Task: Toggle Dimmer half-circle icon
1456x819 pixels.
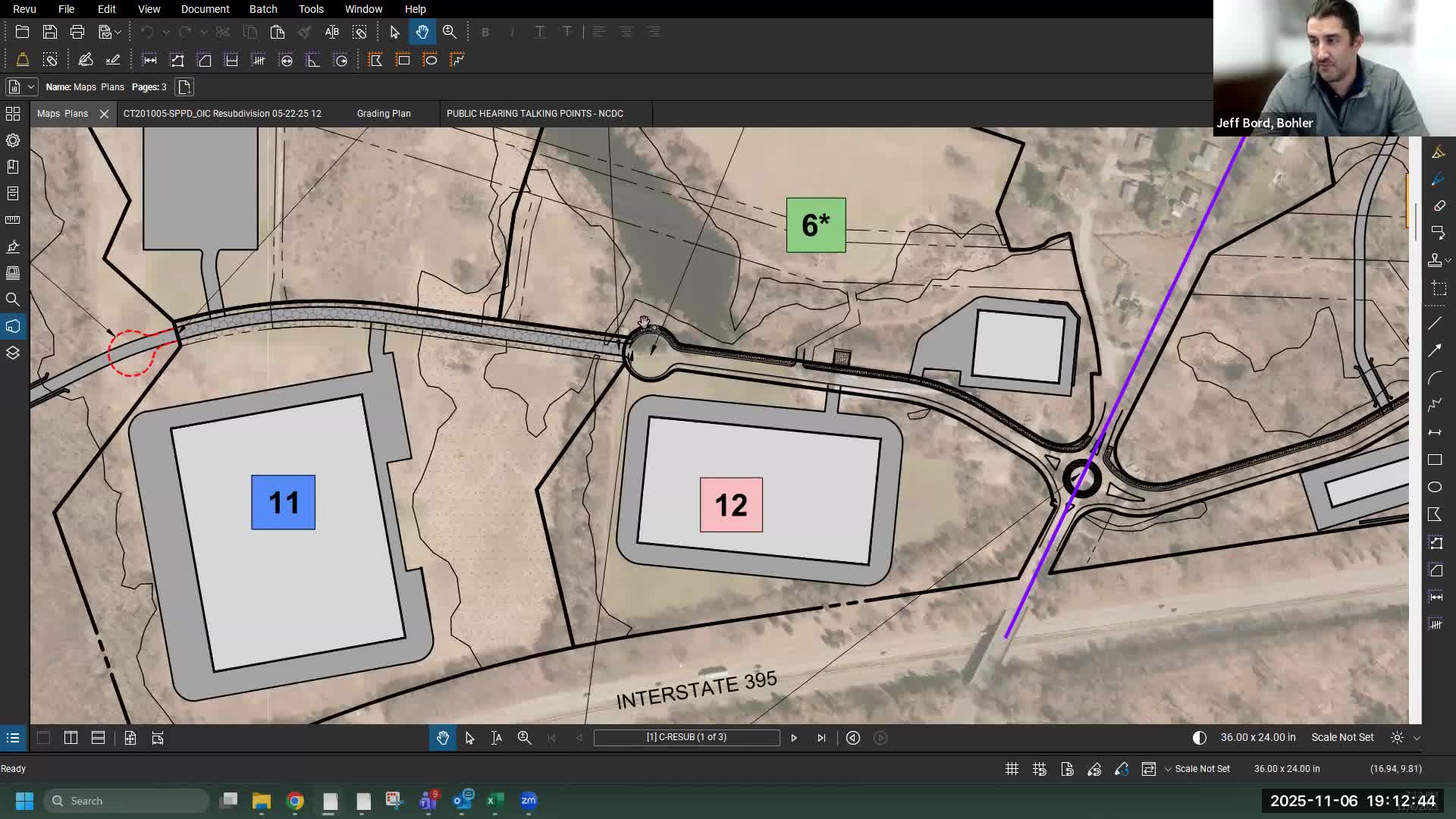Action: pos(1199,737)
